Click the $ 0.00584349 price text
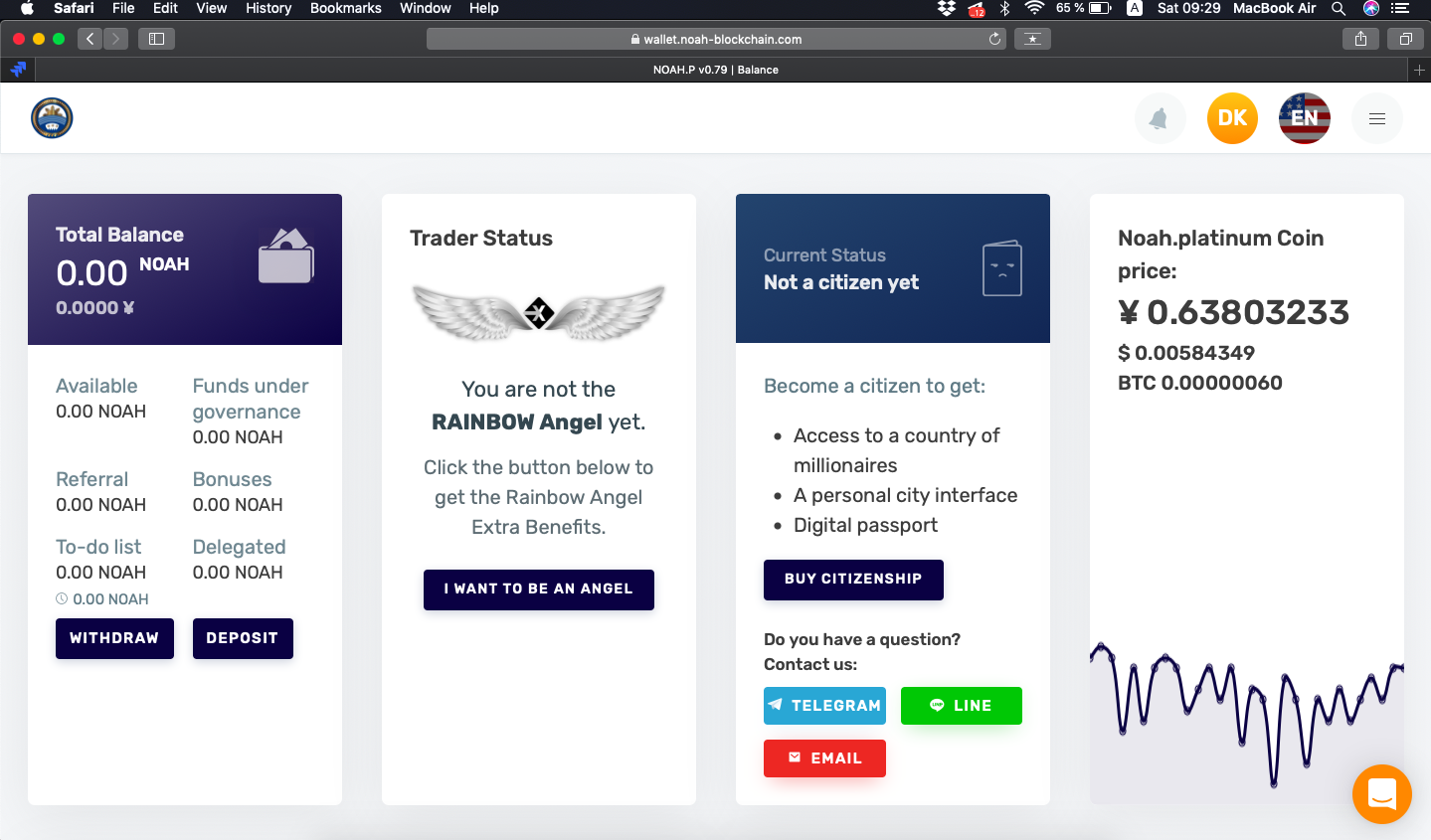 pyautogui.click(x=1186, y=353)
